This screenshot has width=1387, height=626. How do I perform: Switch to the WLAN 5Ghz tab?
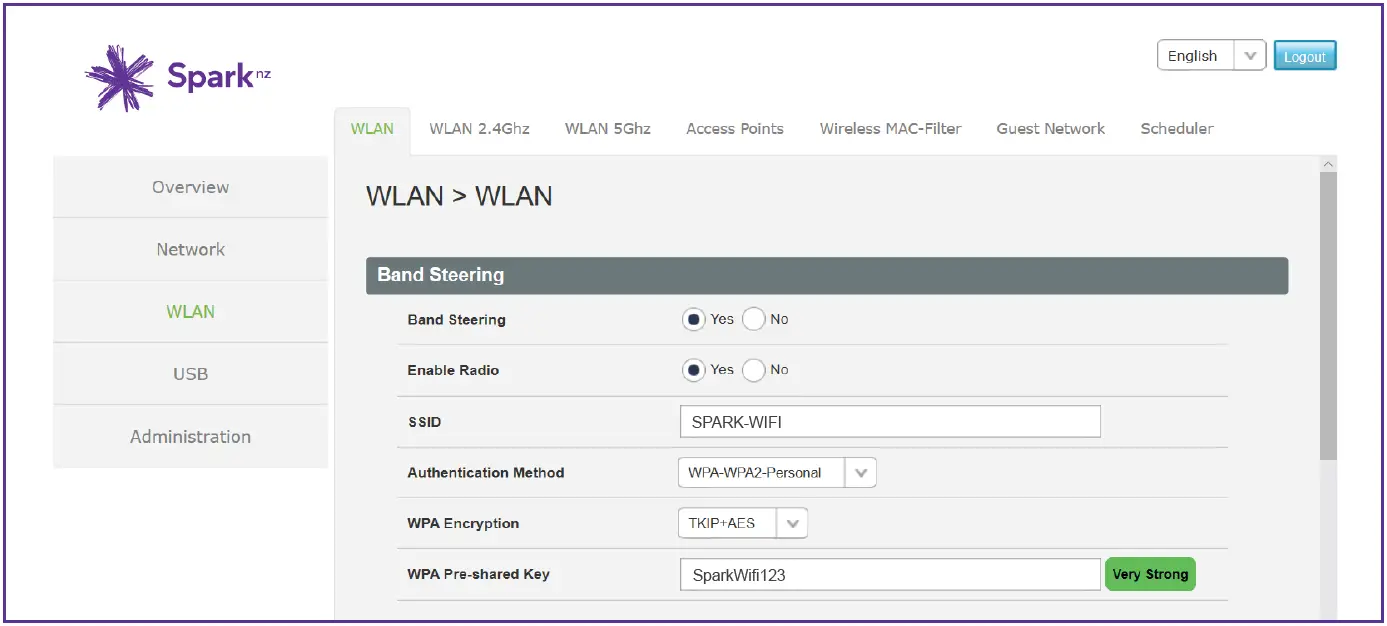(607, 128)
